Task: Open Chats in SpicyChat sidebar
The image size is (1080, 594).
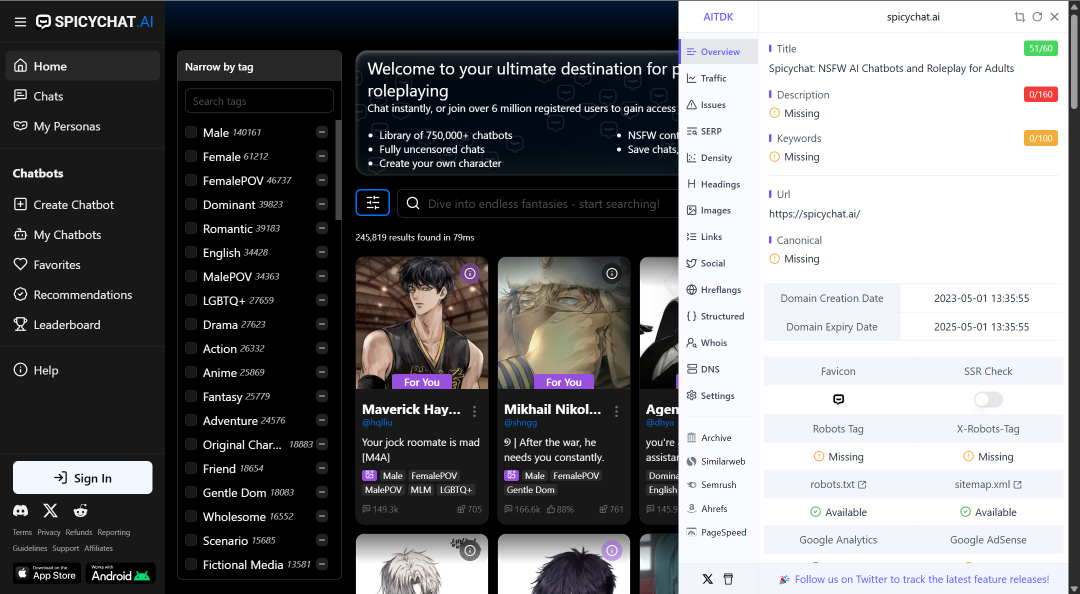Action: click(83, 96)
